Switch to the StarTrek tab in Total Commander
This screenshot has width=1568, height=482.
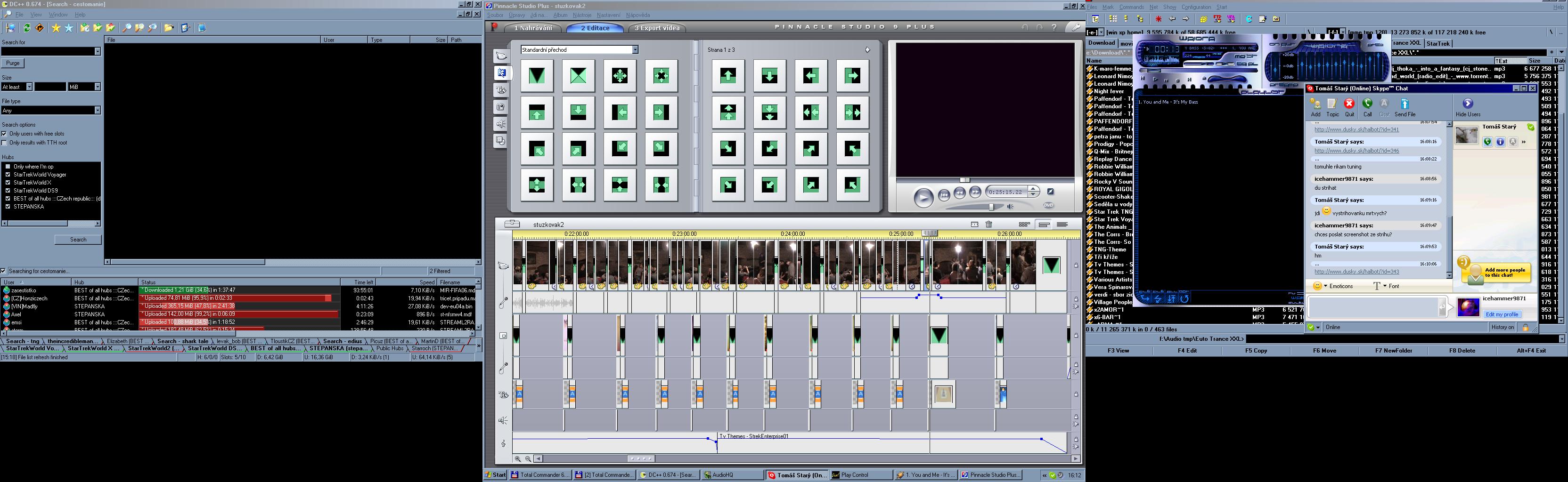1438,43
